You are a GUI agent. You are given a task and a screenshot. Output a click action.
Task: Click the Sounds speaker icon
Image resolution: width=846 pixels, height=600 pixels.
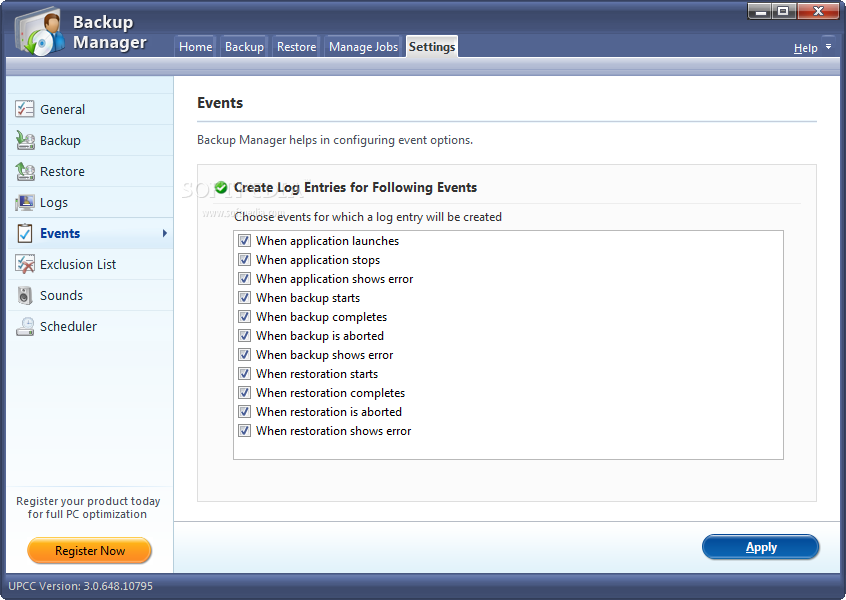pyautogui.click(x=25, y=295)
